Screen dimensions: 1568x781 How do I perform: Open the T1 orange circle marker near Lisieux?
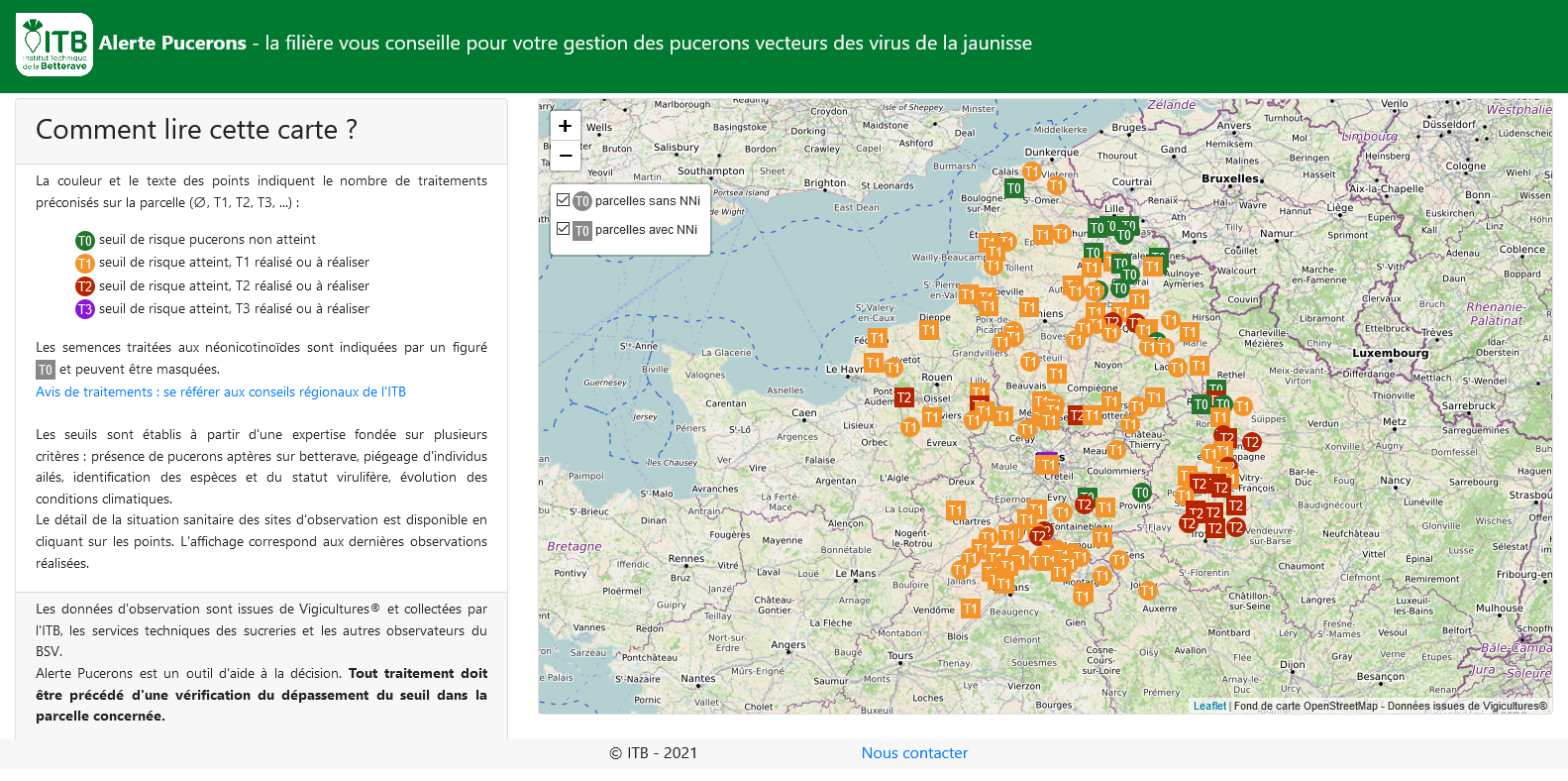909,427
